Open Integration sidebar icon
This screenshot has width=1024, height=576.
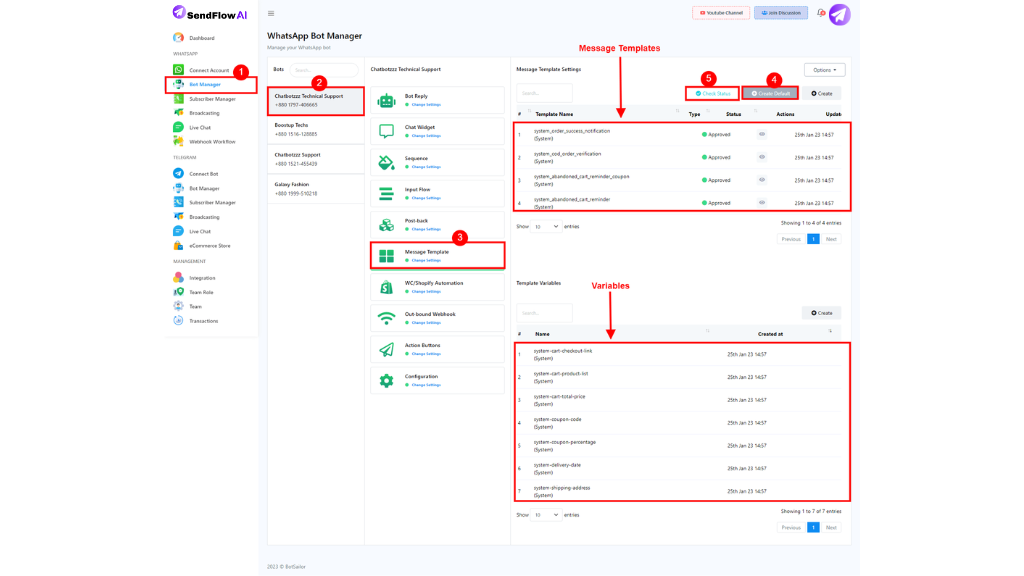[x=178, y=278]
